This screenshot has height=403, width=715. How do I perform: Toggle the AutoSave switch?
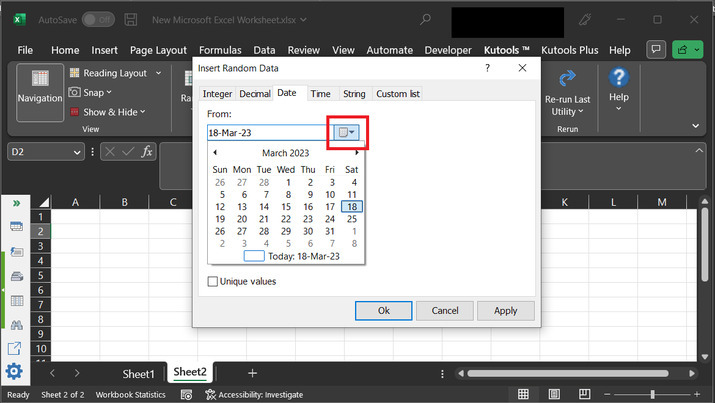tap(97, 19)
